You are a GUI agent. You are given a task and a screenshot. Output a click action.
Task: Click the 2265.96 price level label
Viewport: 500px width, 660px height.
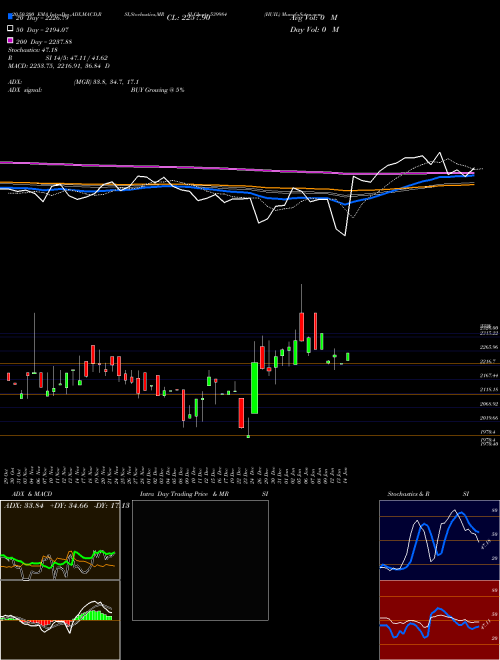click(489, 347)
